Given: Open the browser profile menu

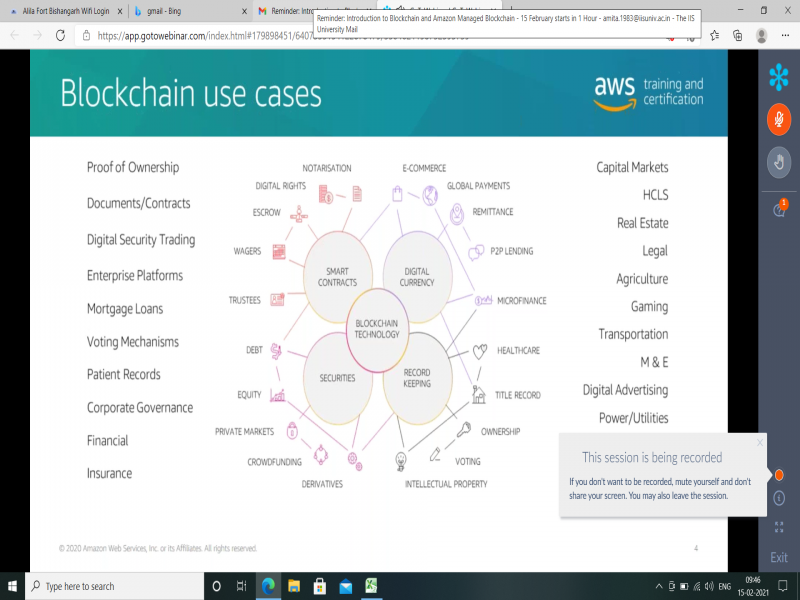Looking at the screenshot, I should pyautogui.click(x=761, y=35).
